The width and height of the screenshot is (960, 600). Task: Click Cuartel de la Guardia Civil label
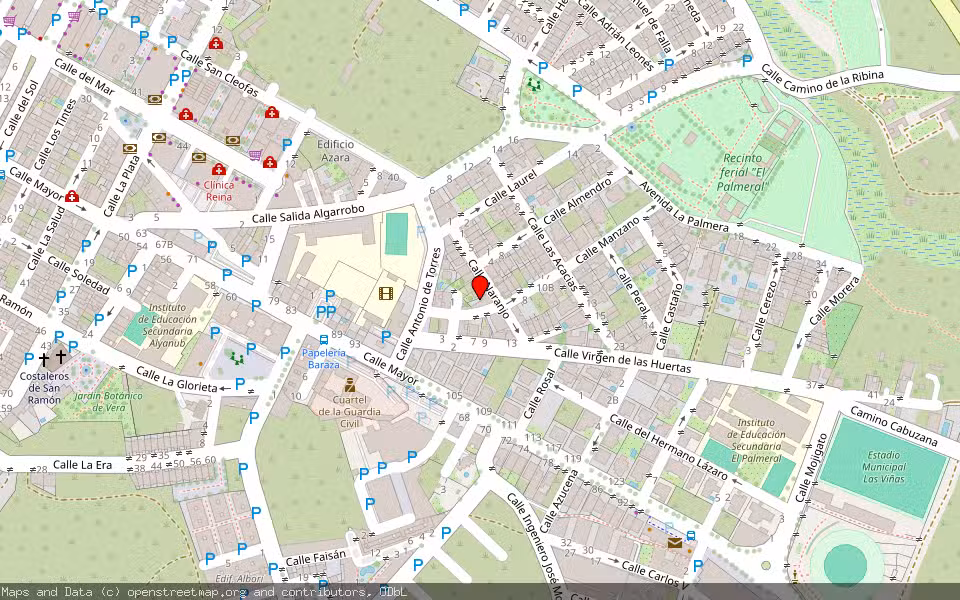coord(350,411)
